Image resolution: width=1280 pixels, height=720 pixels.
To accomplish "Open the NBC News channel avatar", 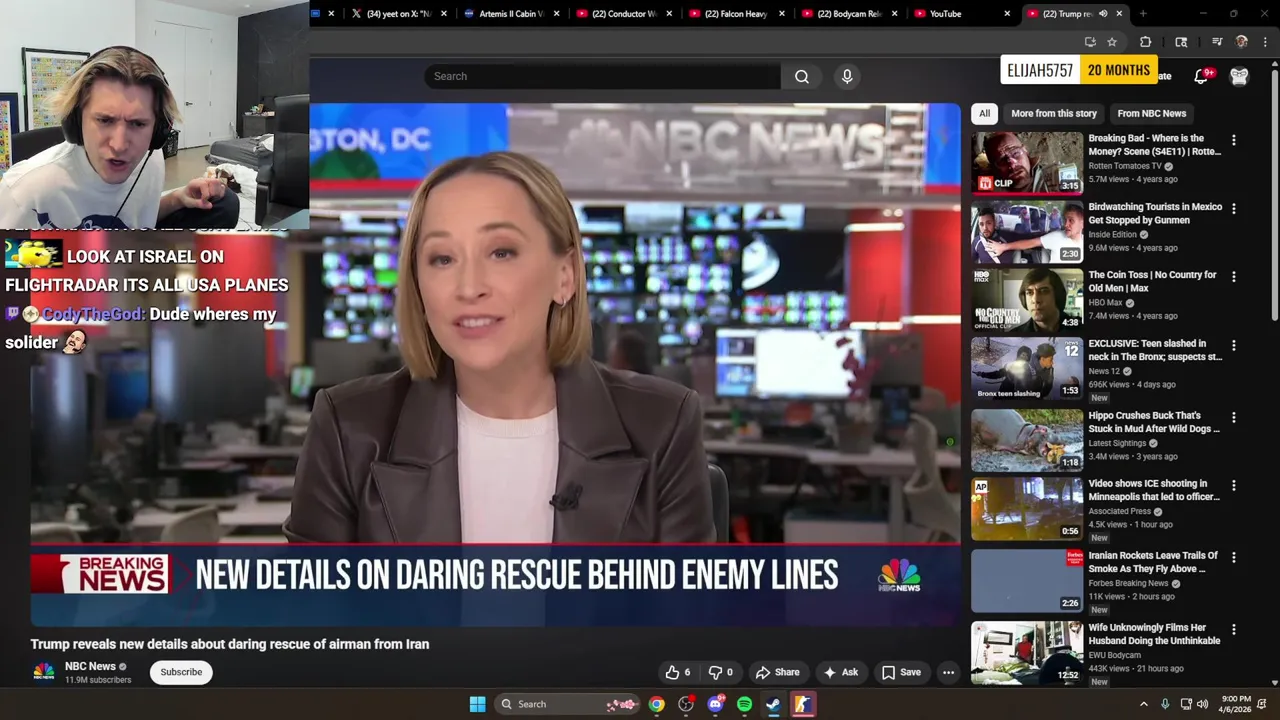I will click(44, 672).
